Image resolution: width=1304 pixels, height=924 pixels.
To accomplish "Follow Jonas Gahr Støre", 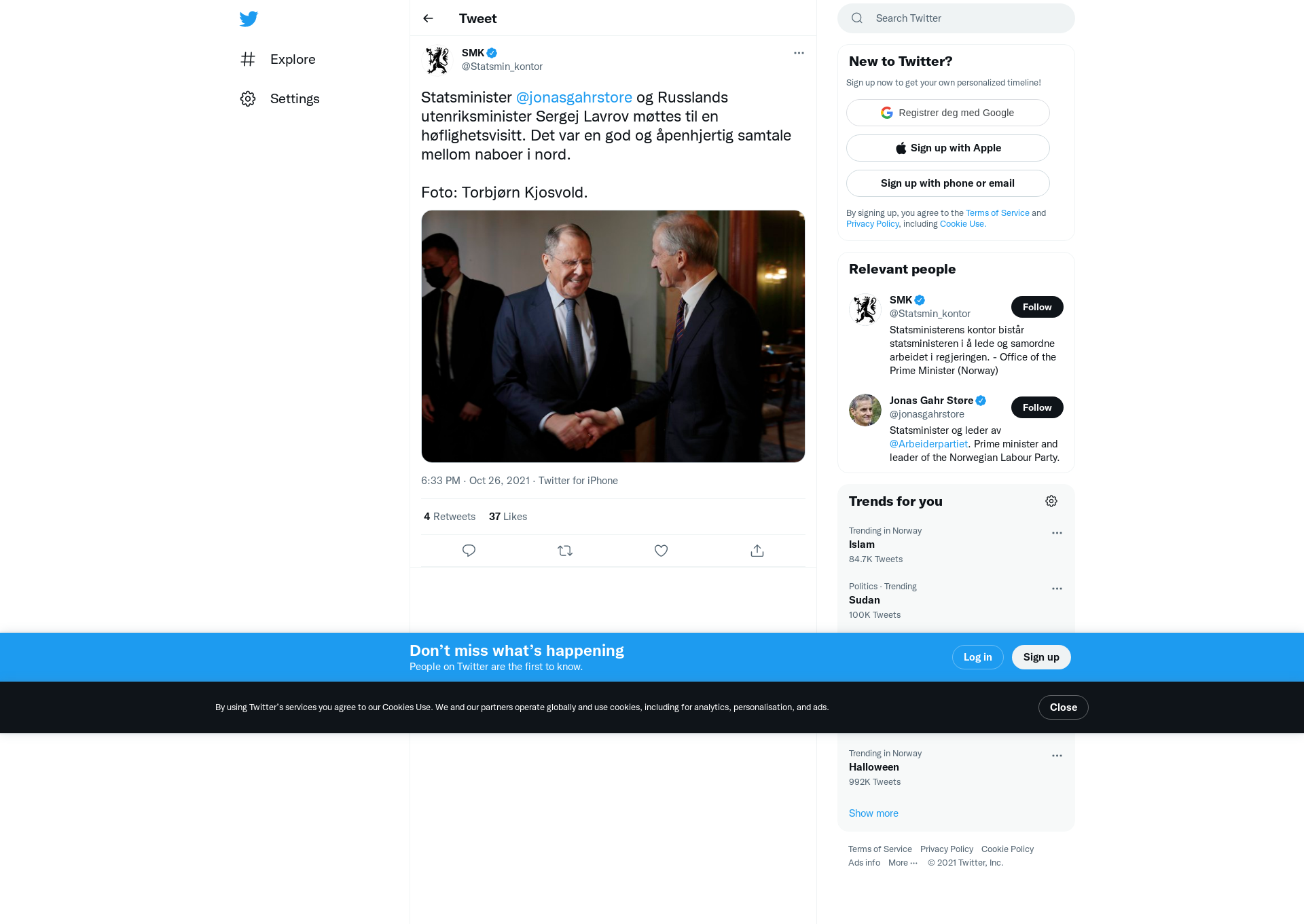I will 1037,407.
